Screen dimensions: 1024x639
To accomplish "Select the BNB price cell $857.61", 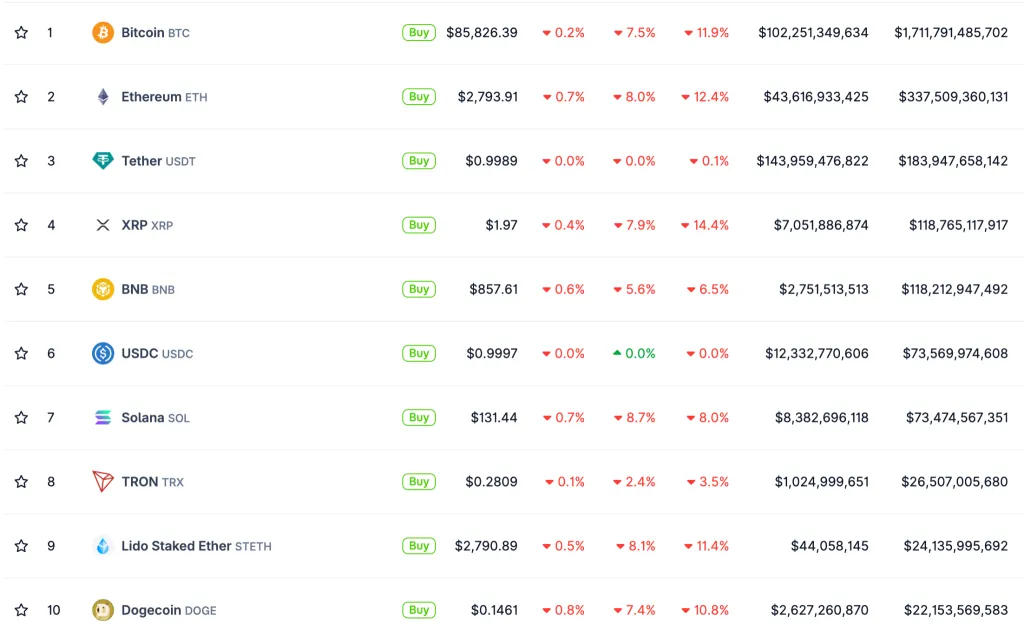I will pyautogui.click(x=493, y=289).
